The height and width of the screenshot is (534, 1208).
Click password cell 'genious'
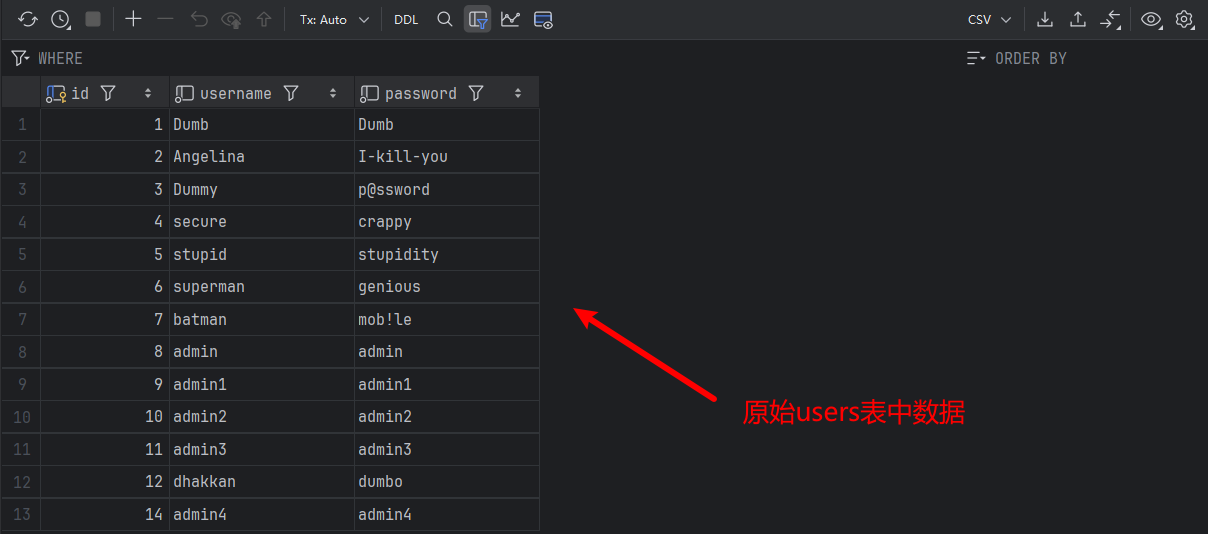click(447, 287)
